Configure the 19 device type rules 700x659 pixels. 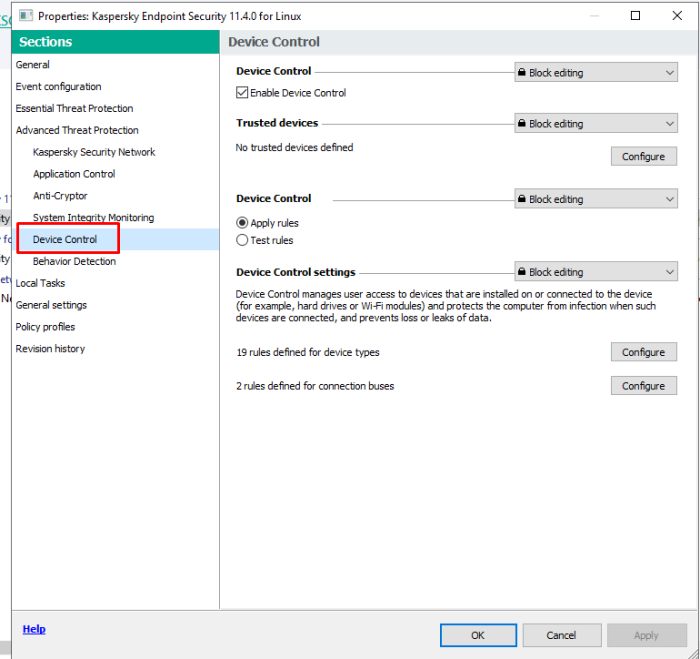643,352
